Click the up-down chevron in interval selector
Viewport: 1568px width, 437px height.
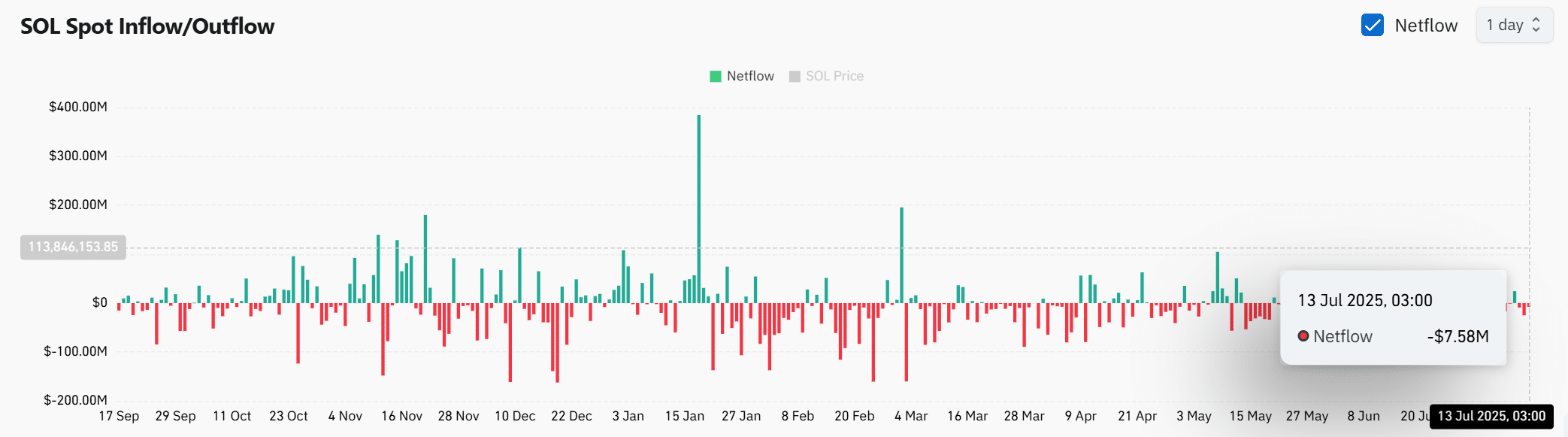(x=1536, y=25)
